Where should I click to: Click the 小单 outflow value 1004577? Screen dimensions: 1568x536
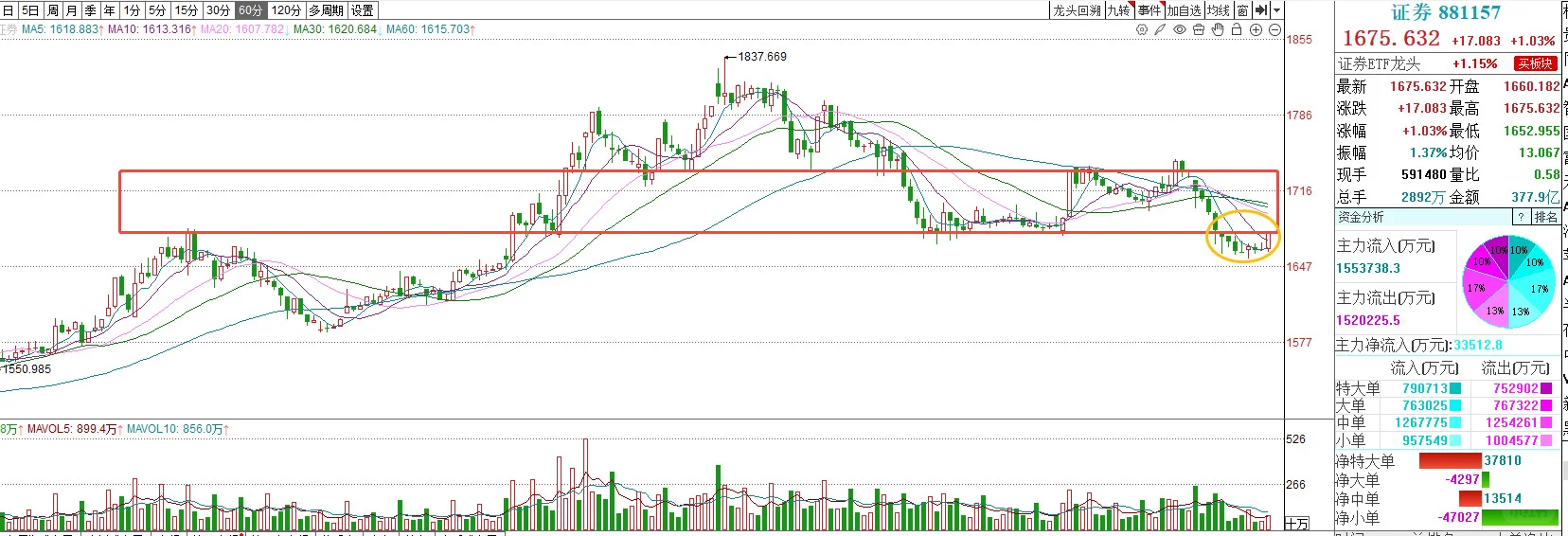point(1512,440)
